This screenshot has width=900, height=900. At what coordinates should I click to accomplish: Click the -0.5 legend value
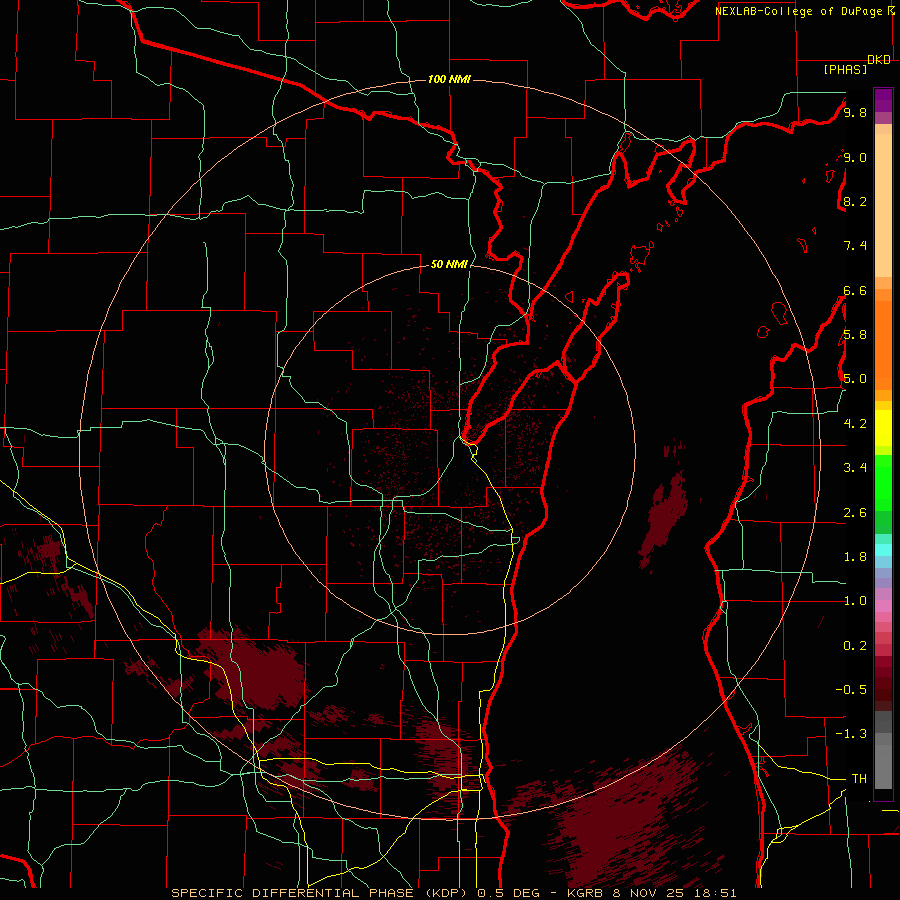coord(851,690)
